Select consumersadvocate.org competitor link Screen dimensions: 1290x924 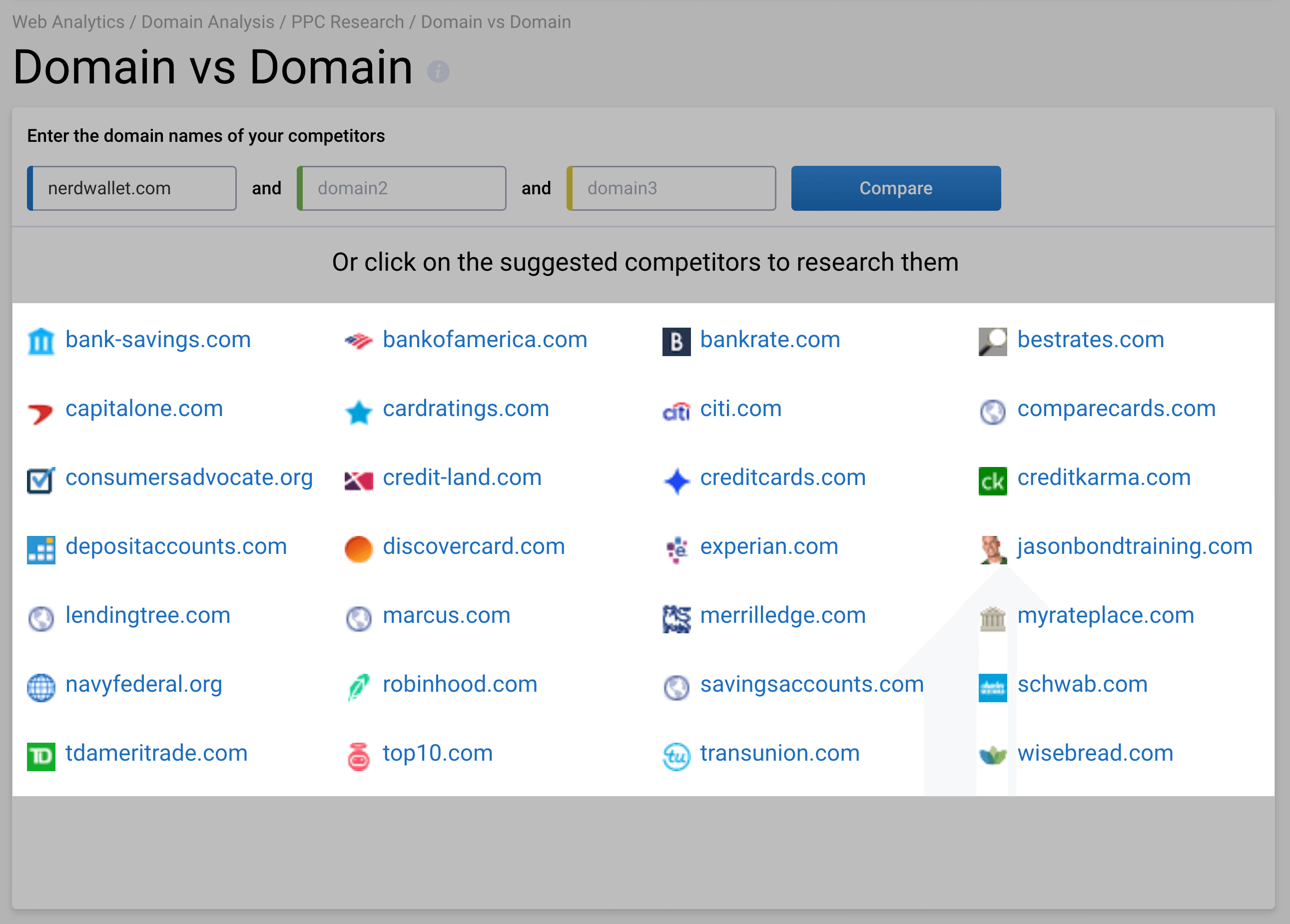tap(189, 477)
